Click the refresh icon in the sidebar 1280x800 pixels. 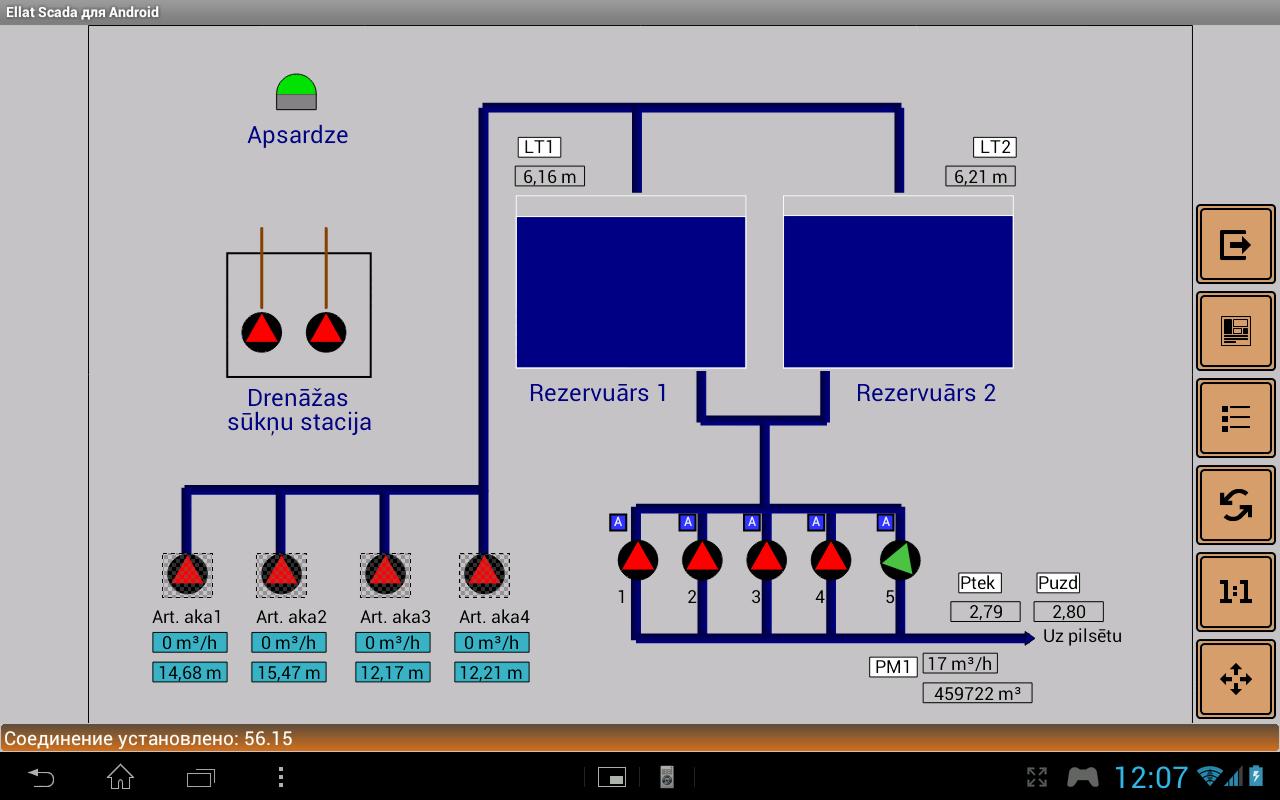click(x=1235, y=504)
